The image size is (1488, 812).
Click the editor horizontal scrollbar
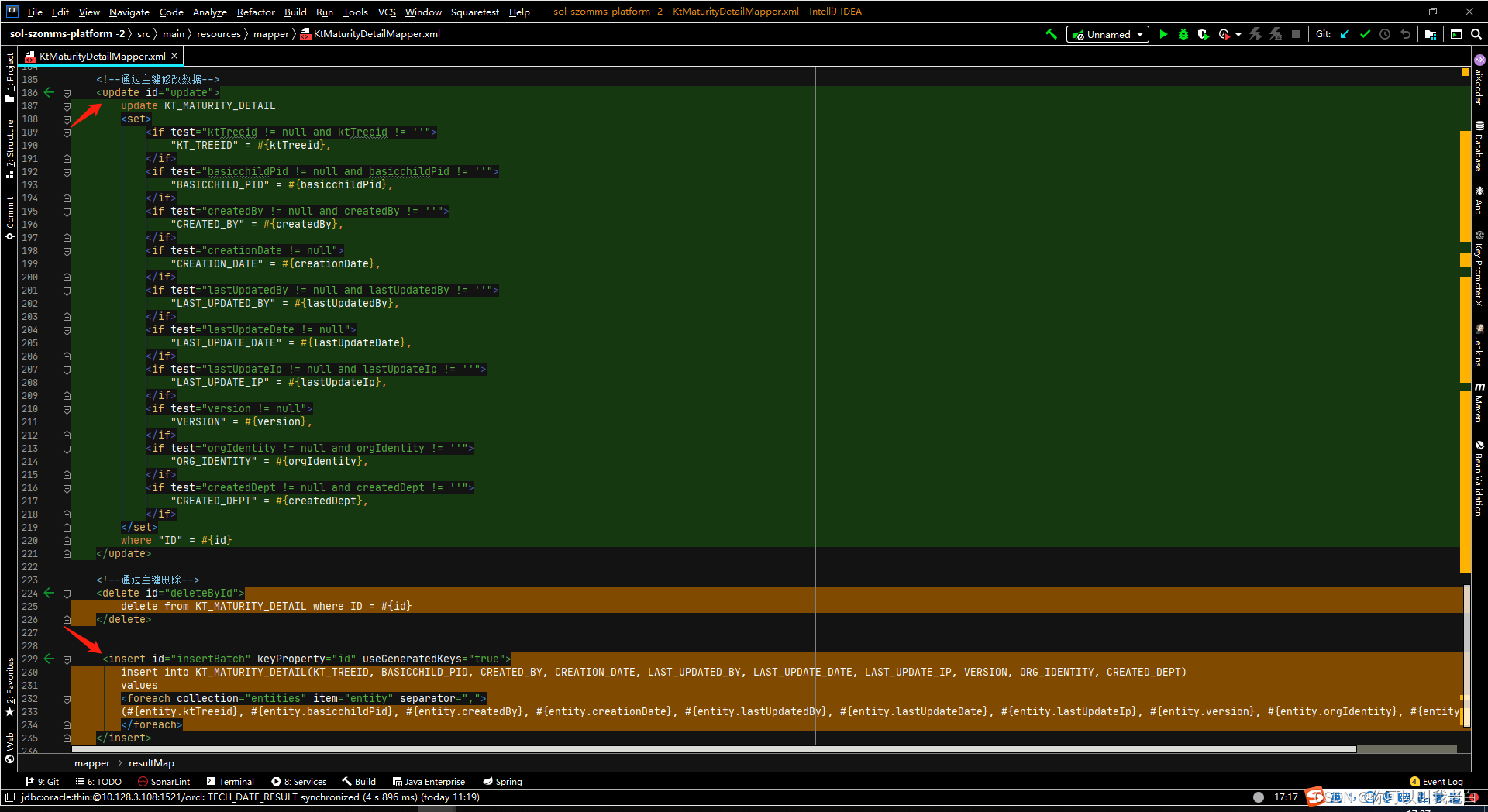(x=714, y=749)
